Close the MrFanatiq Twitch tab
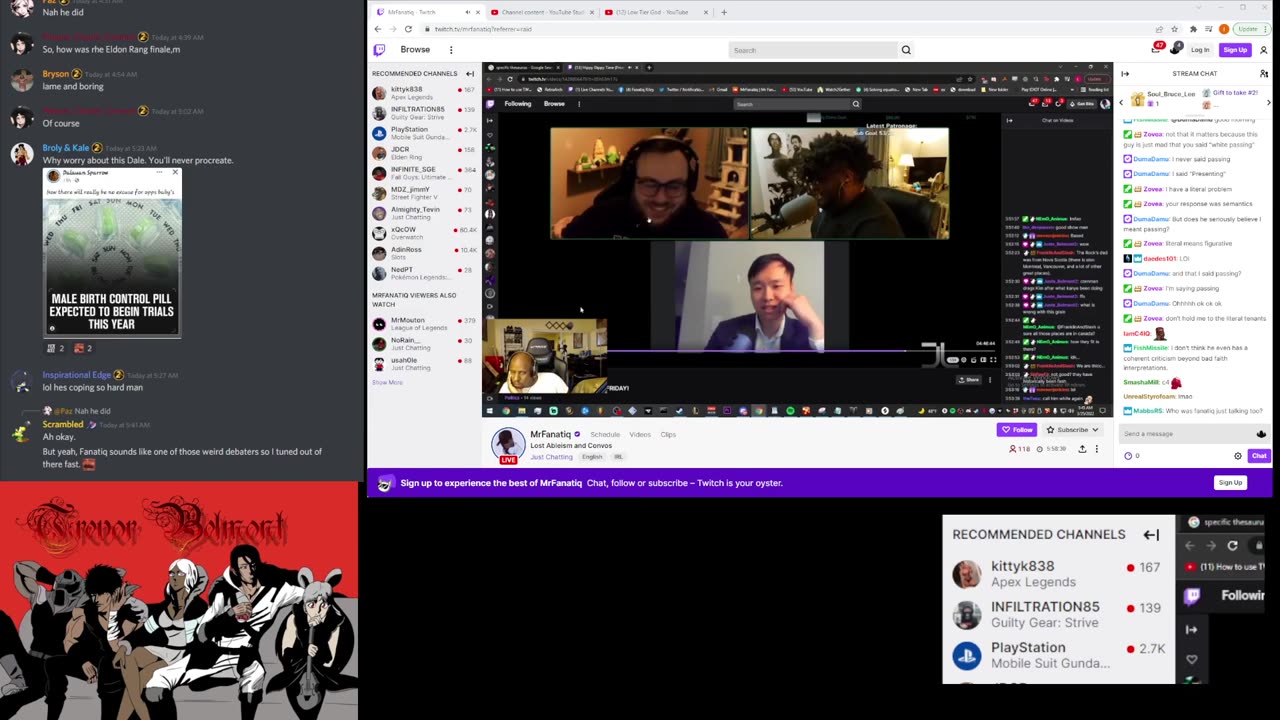The height and width of the screenshot is (720, 1280). point(478,12)
